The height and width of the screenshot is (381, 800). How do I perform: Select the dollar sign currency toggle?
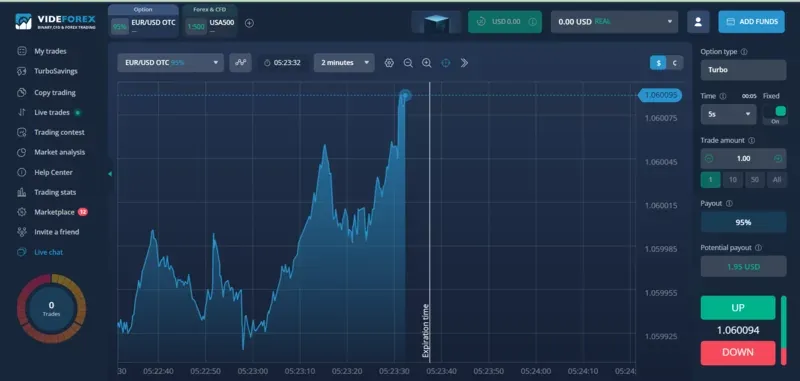658,63
